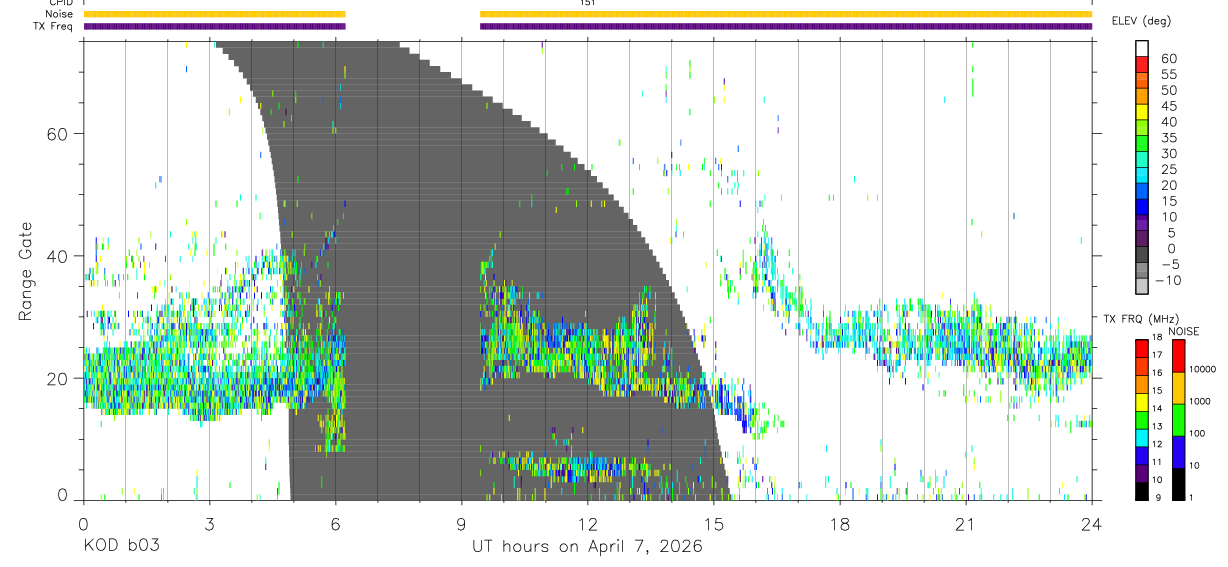Click the '18' hour tick label on UT axis
Screen dimensions: 1228x567
[x=839, y=523]
